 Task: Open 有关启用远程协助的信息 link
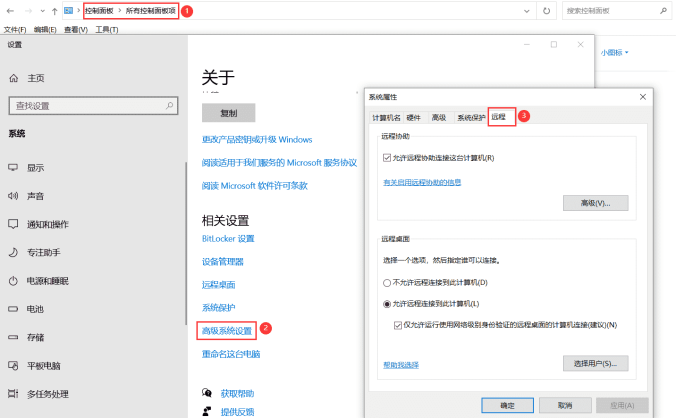tap(422, 183)
